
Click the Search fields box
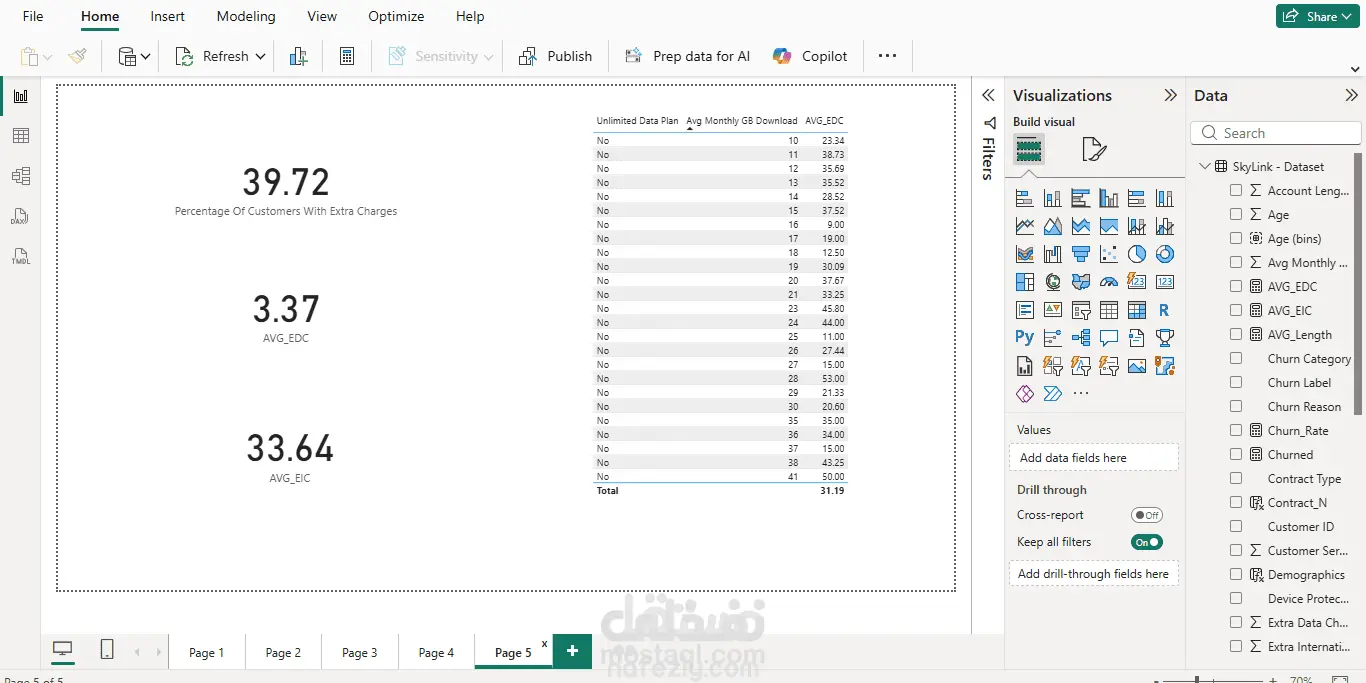pyautogui.click(x=1276, y=133)
